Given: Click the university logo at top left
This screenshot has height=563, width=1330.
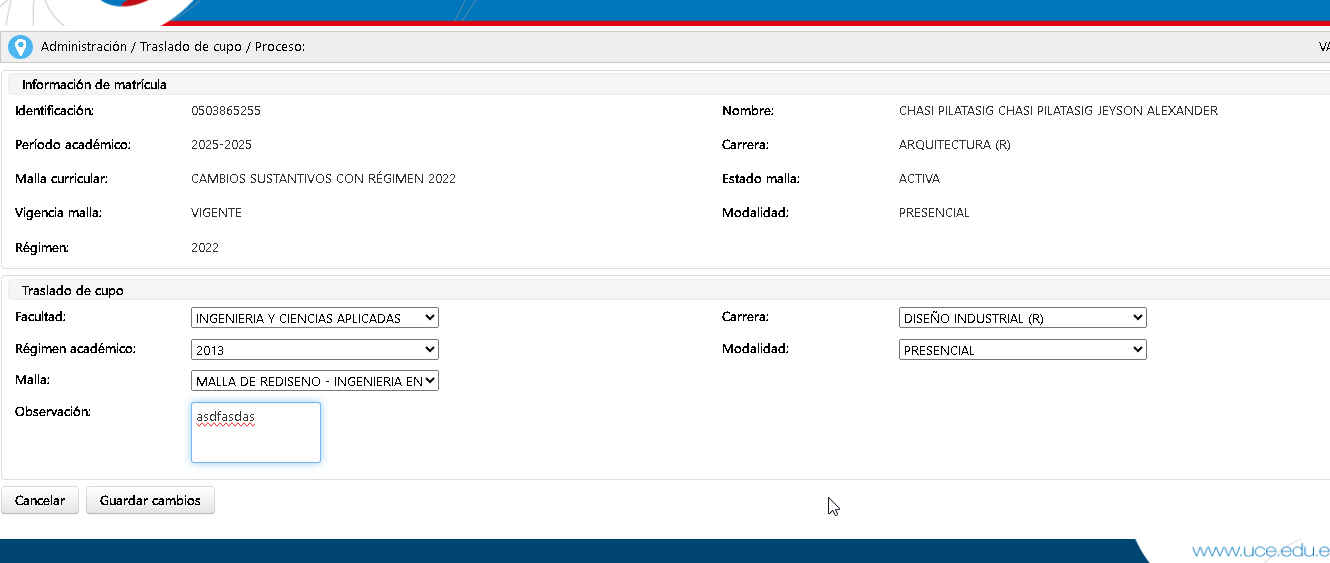Looking at the screenshot, I should [x=130, y=6].
